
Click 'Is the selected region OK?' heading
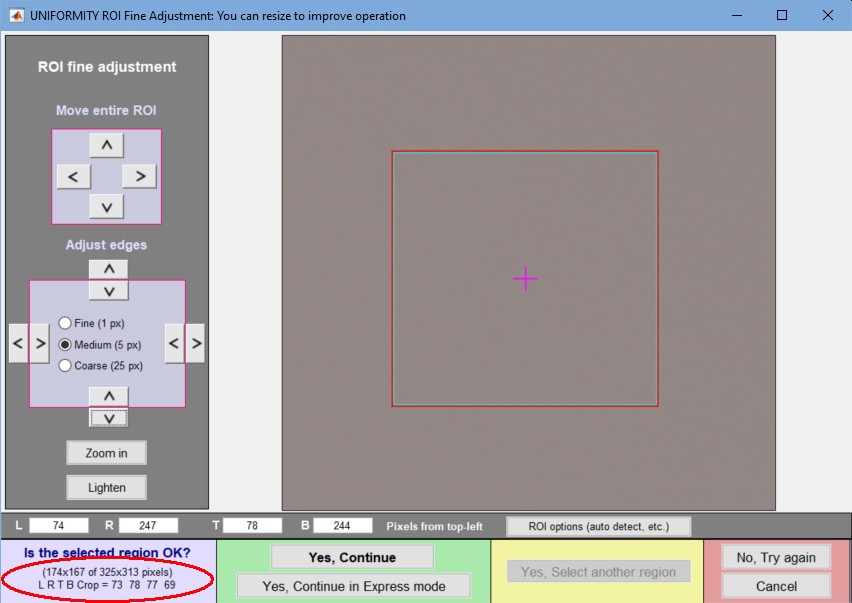tap(107, 553)
